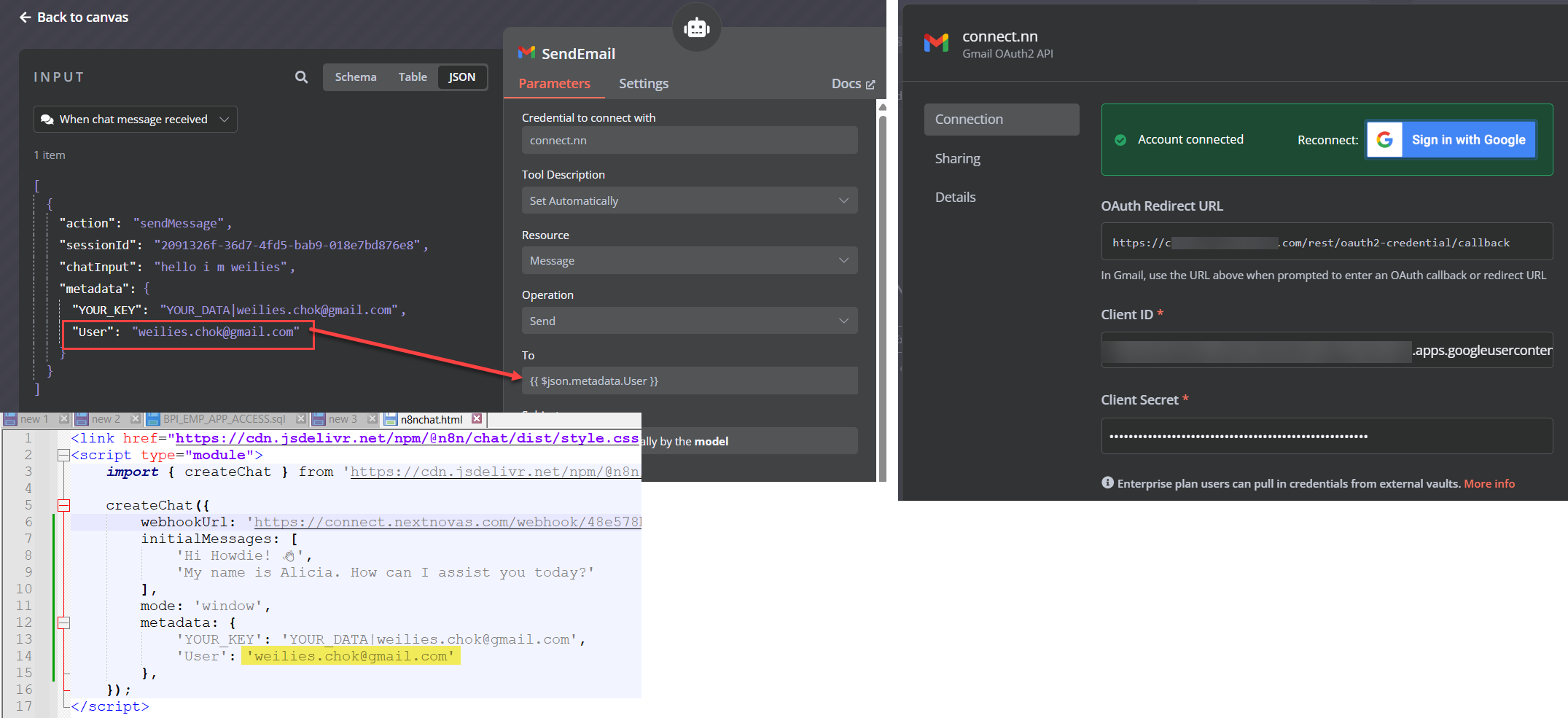The width and height of the screenshot is (1568, 718).
Task: Click the "User" key in JSON metadata
Action: [x=93, y=332]
